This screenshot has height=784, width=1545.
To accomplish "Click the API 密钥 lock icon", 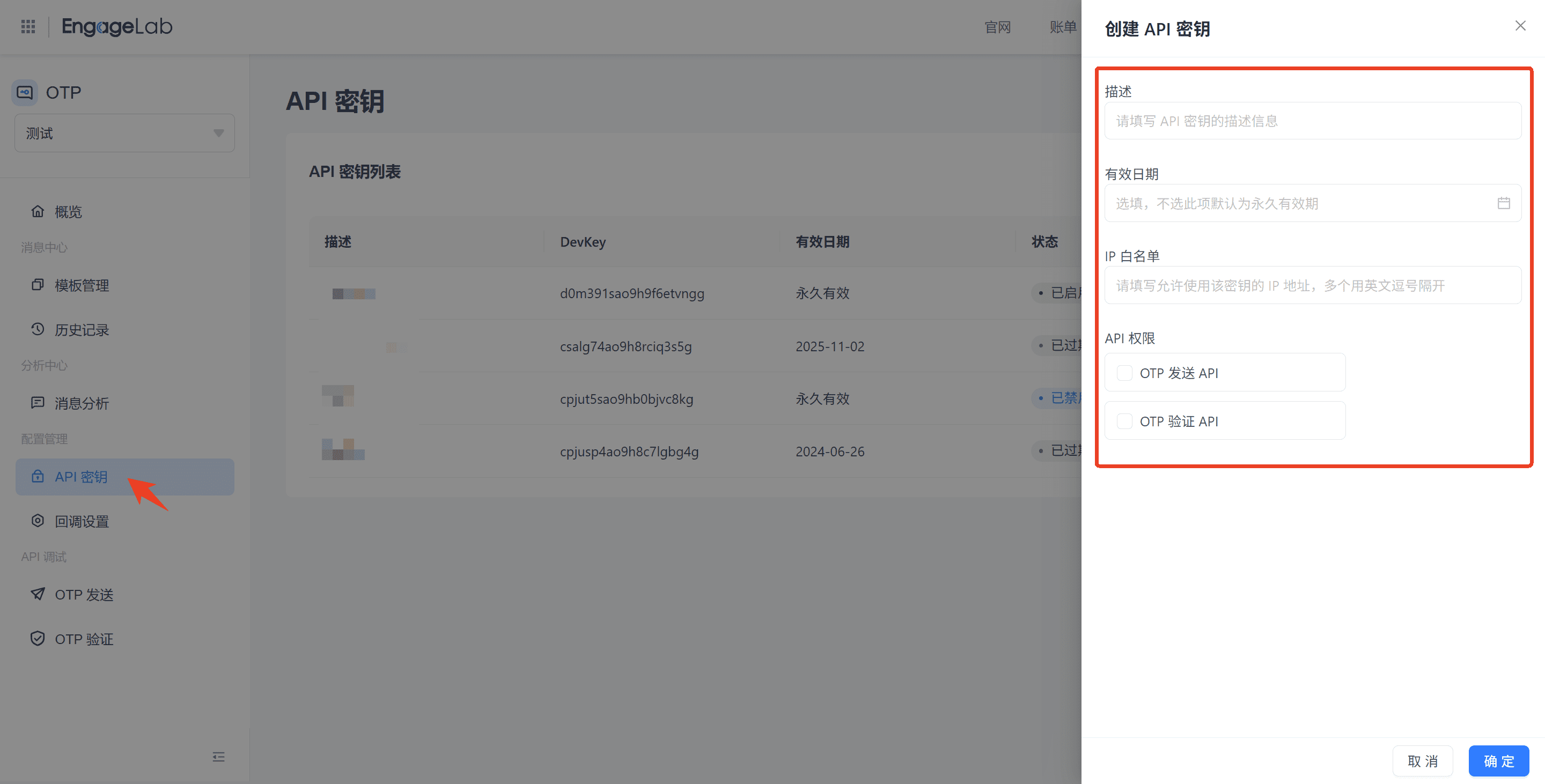I will [38, 477].
